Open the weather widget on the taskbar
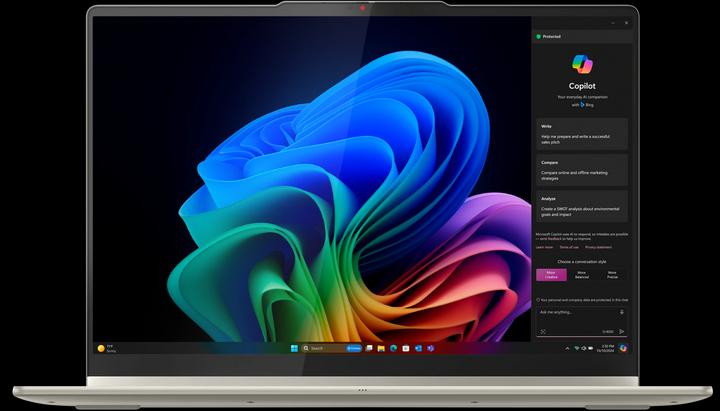This screenshot has width=720, height=411. point(107,348)
